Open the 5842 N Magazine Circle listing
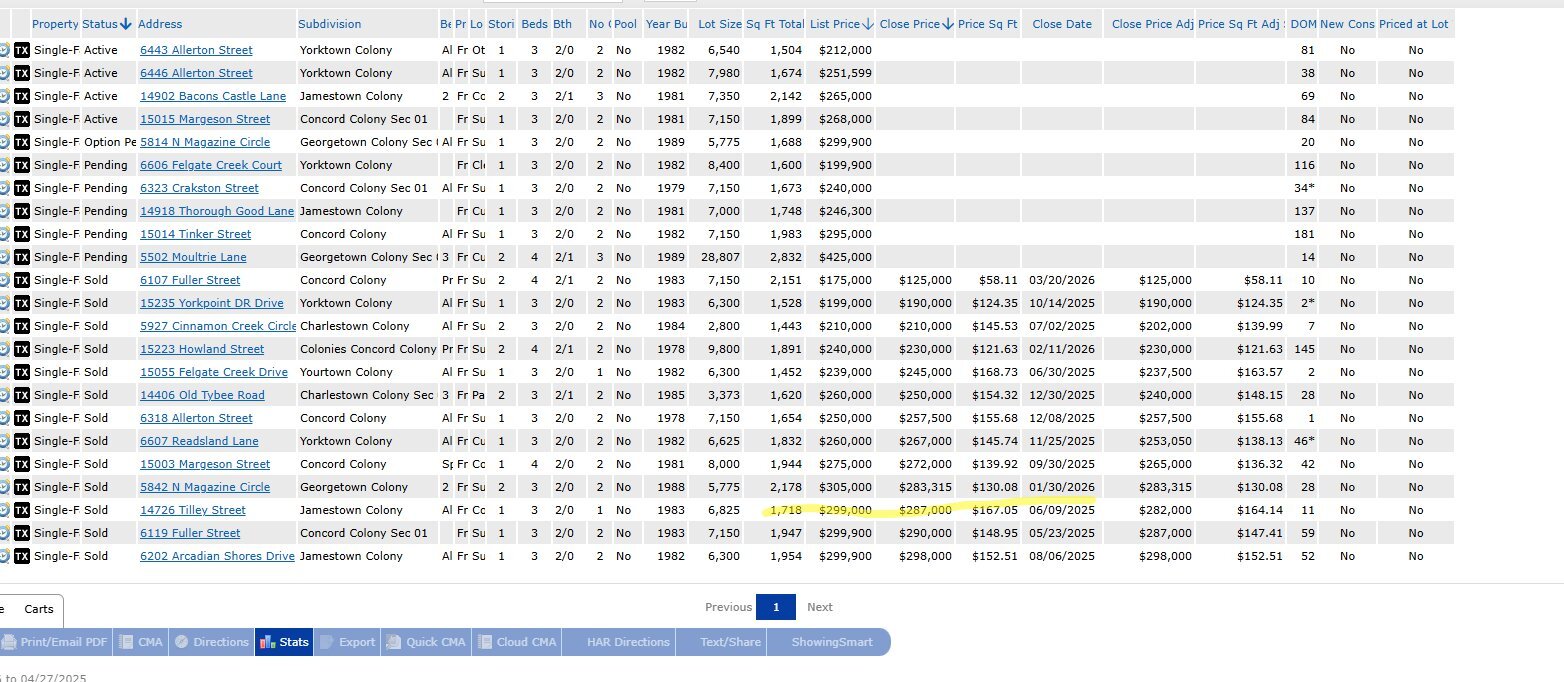The width and height of the screenshot is (1564, 682). point(204,487)
